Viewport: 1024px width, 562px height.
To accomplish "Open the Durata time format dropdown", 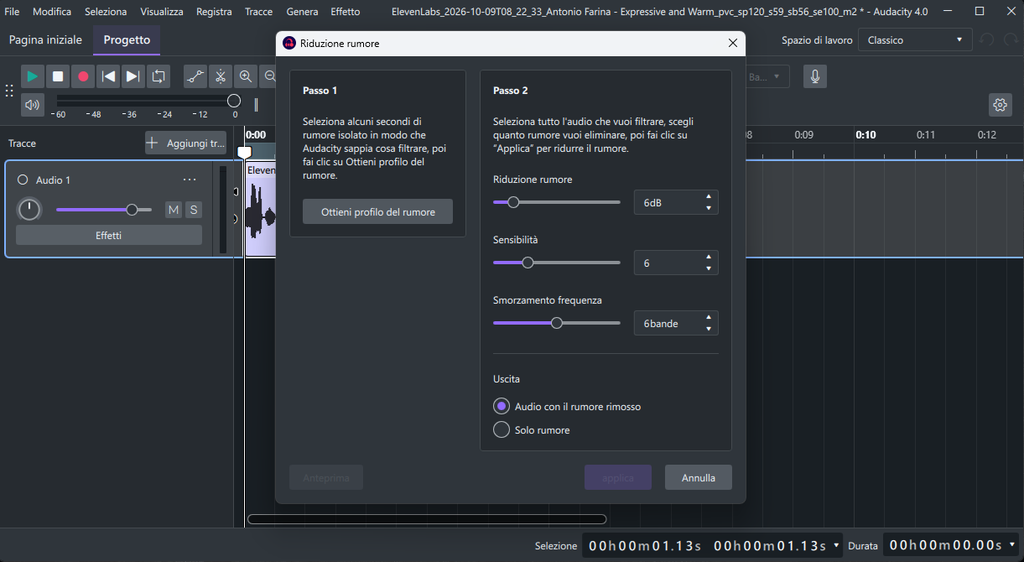I will [x=1012, y=544].
